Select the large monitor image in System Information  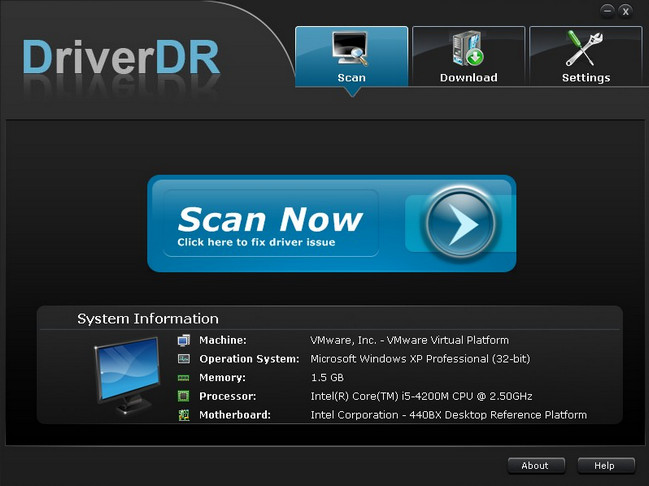click(x=126, y=374)
